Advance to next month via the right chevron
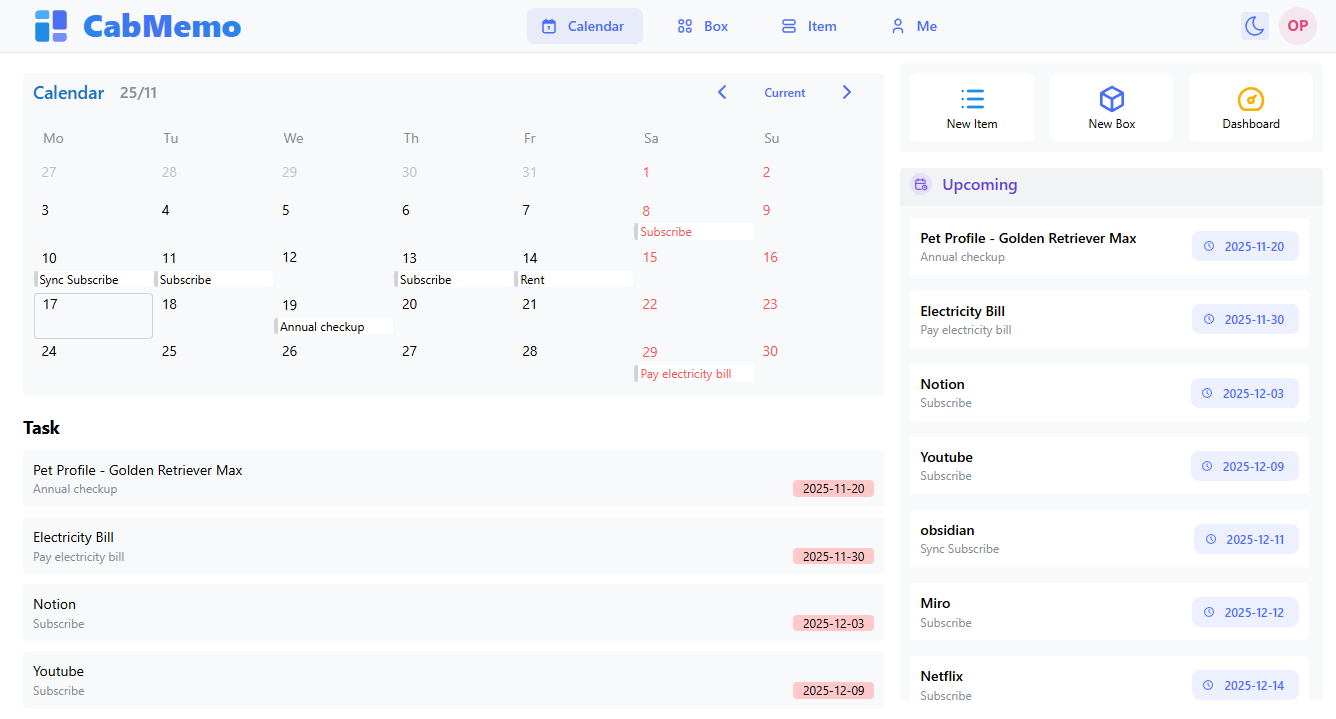 pos(847,92)
